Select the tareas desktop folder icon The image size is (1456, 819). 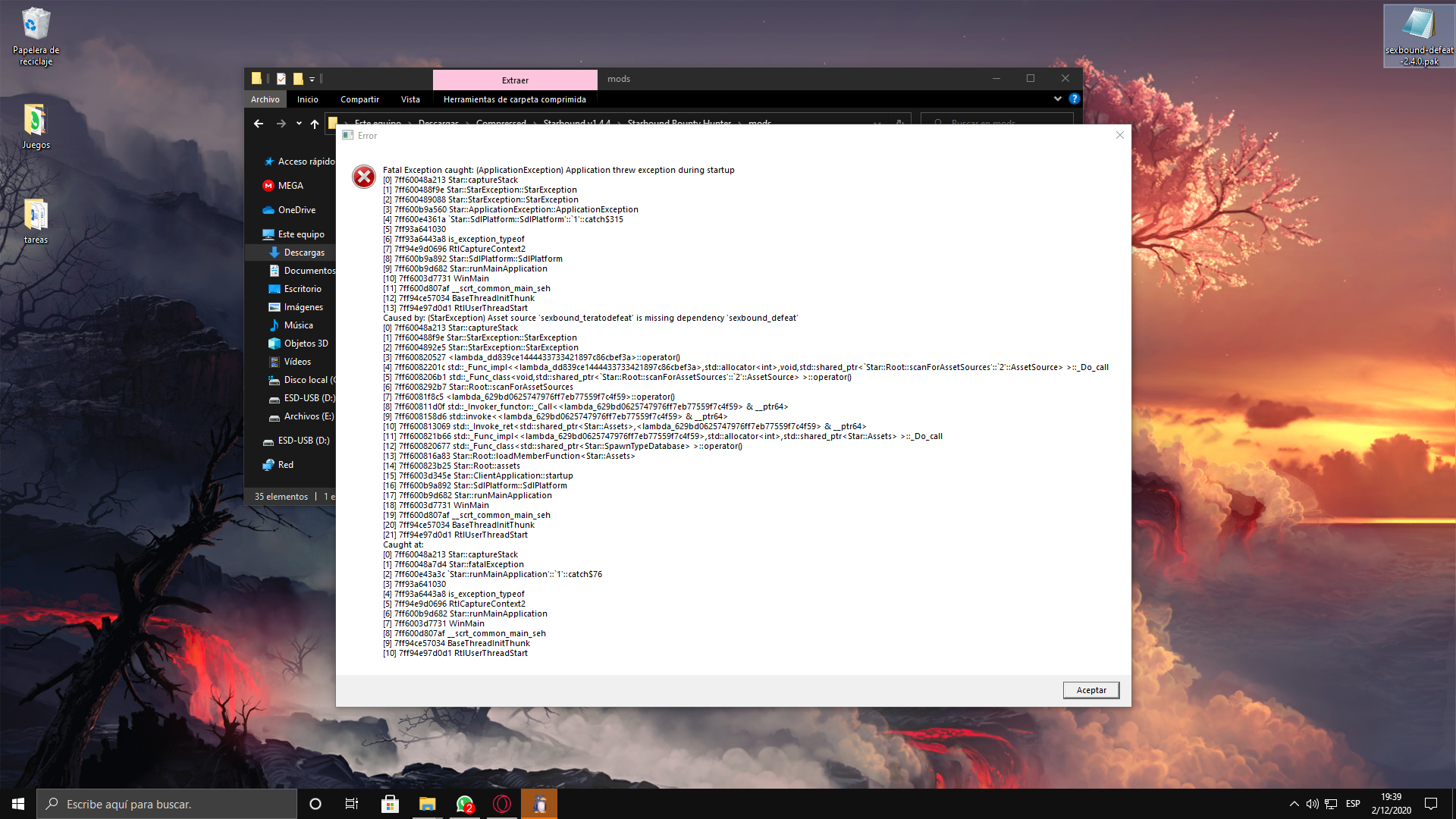point(36,221)
